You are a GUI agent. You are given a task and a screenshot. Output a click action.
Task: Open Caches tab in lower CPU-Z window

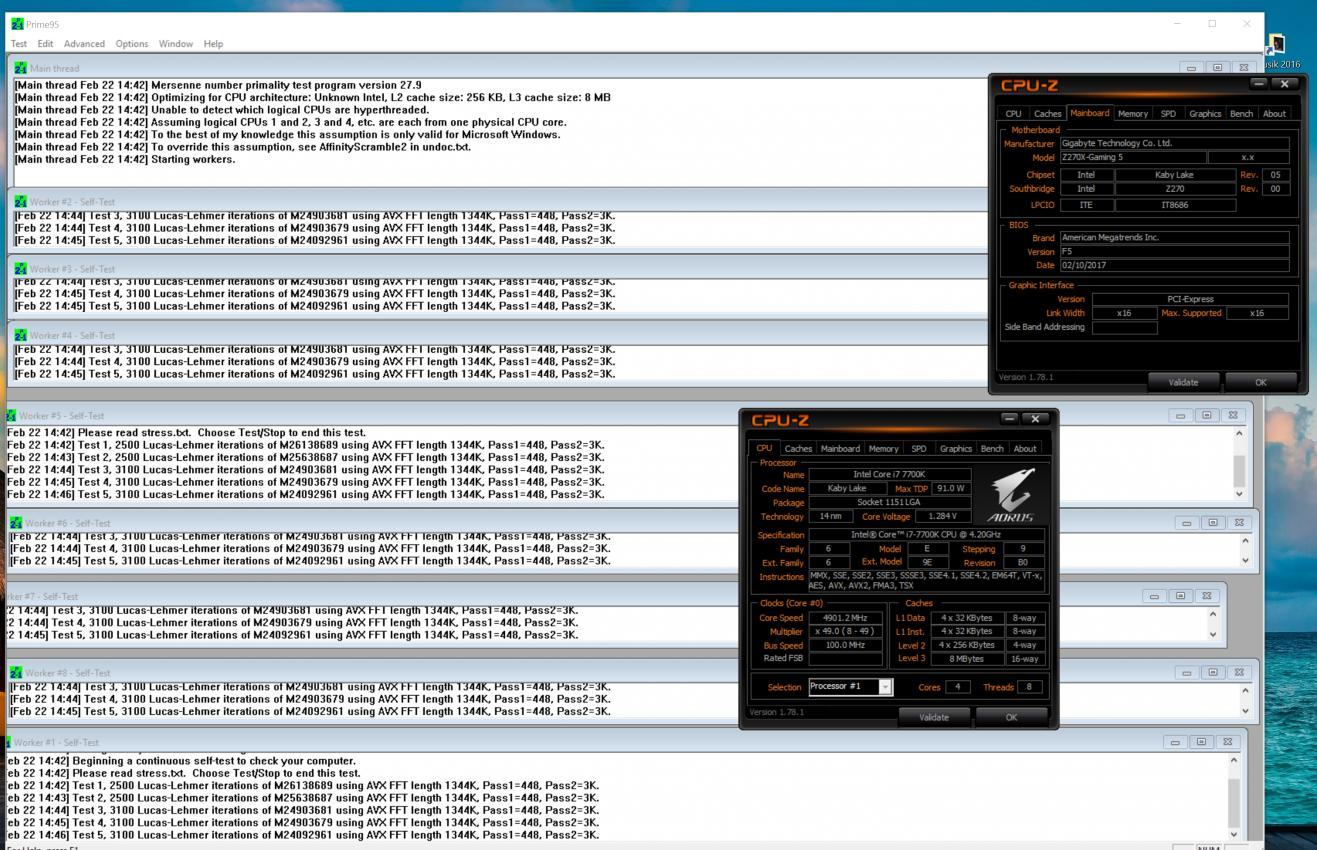coord(798,449)
